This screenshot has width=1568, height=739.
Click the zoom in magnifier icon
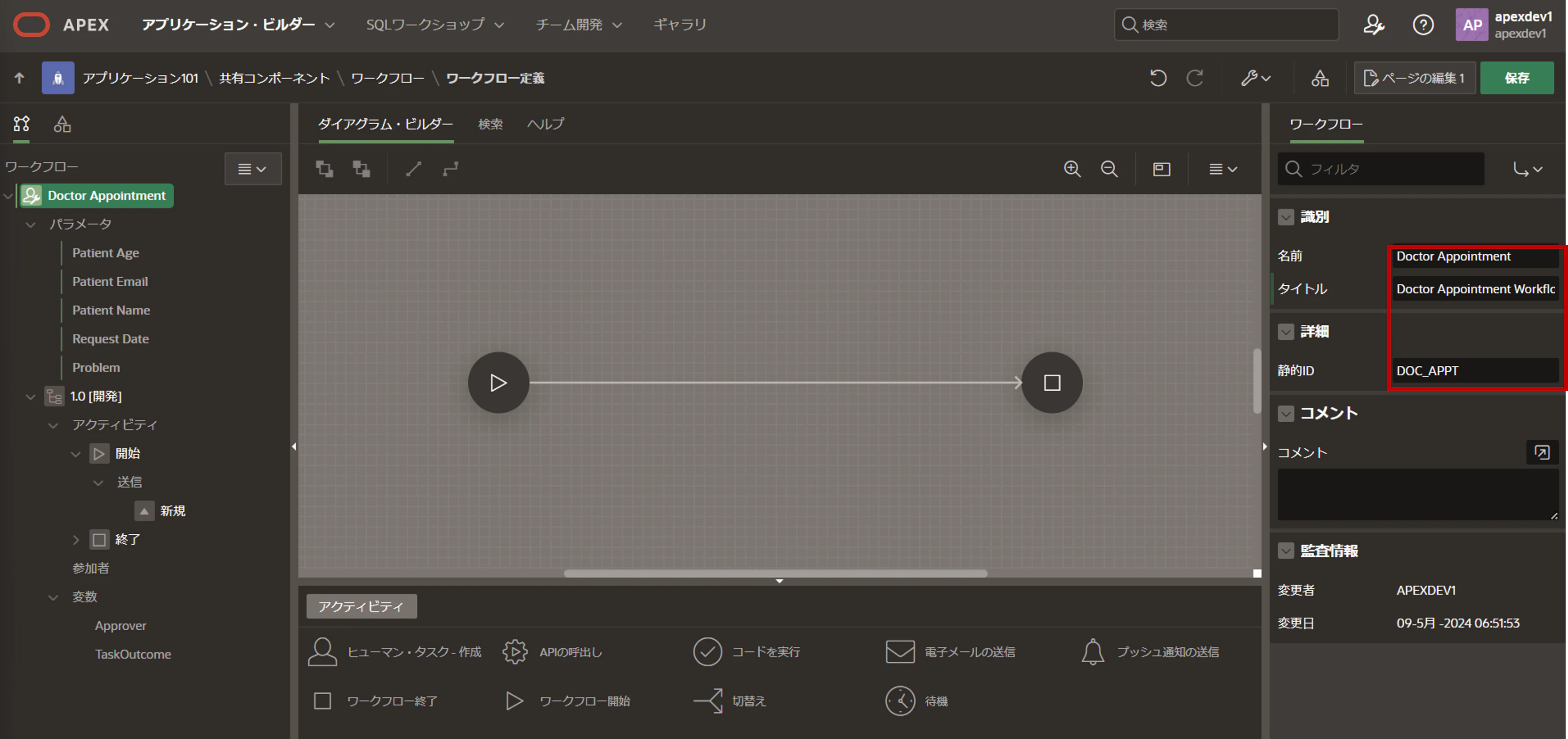click(x=1072, y=169)
